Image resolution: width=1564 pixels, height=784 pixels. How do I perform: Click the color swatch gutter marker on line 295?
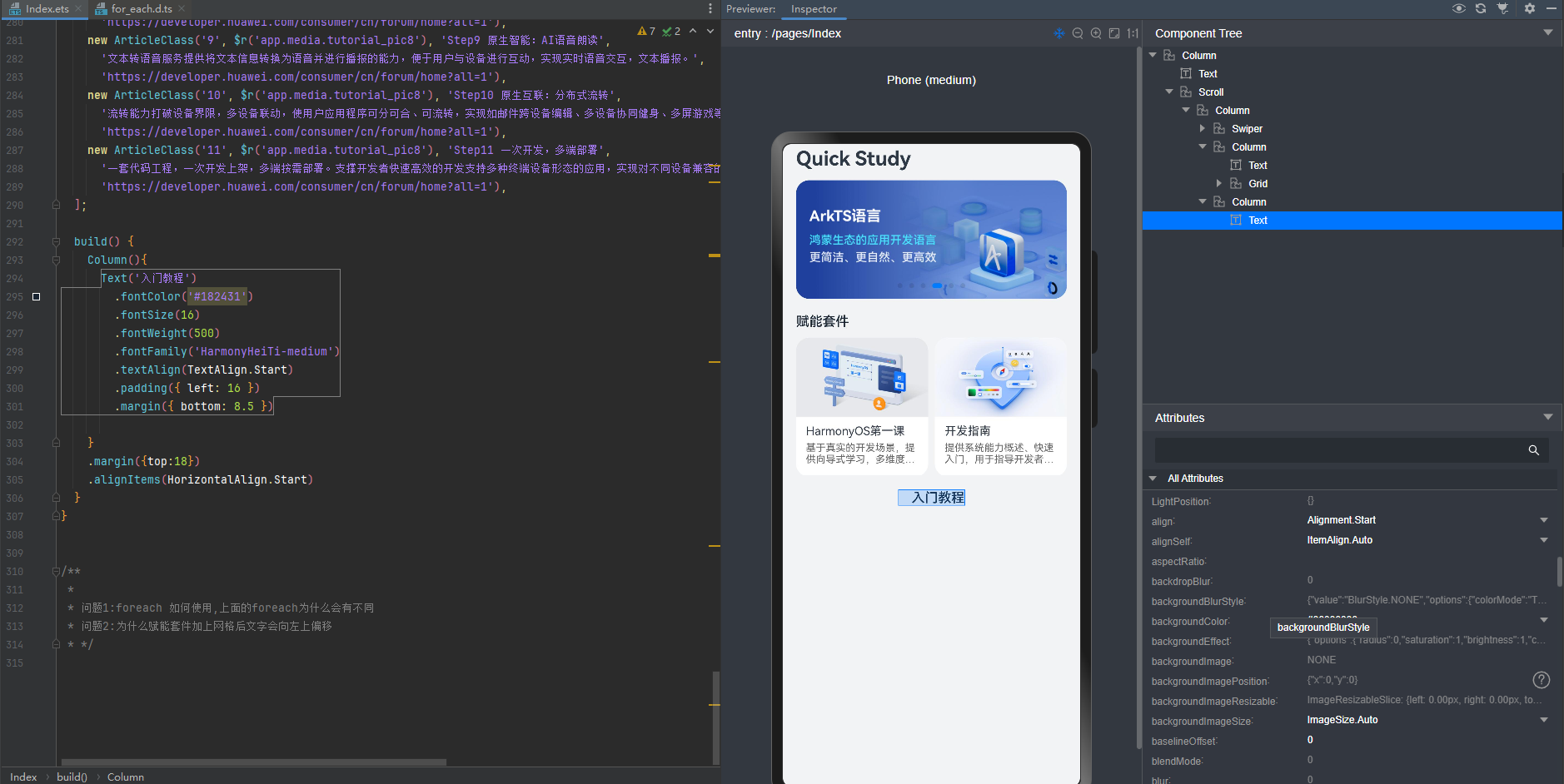pyautogui.click(x=36, y=296)
